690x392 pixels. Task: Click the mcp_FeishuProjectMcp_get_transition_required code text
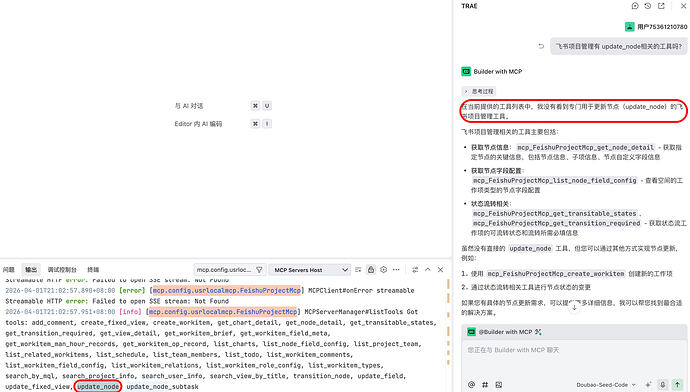point(556,223)
